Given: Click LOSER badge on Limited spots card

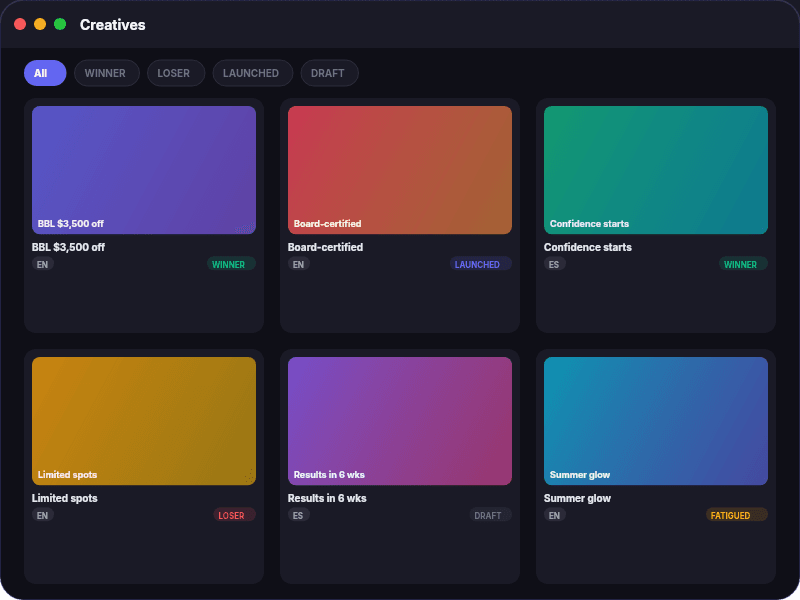Looking at the screenshot, I should tap(234, 515).
